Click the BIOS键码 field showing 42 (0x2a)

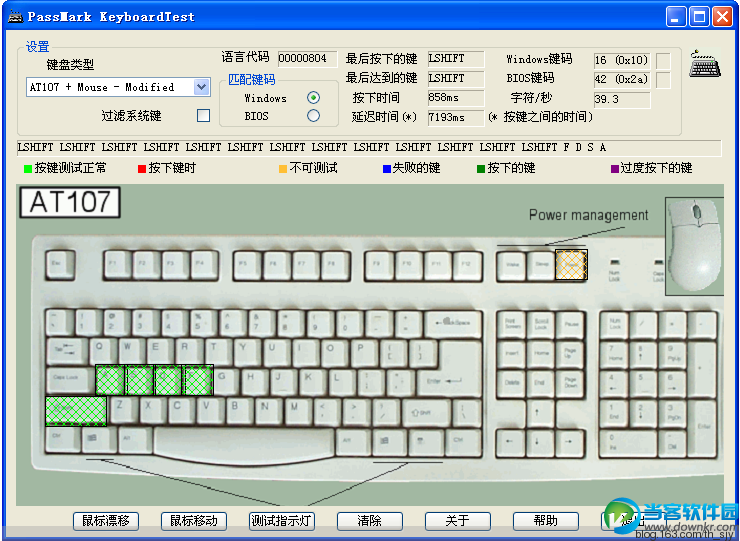click(622, 80)
